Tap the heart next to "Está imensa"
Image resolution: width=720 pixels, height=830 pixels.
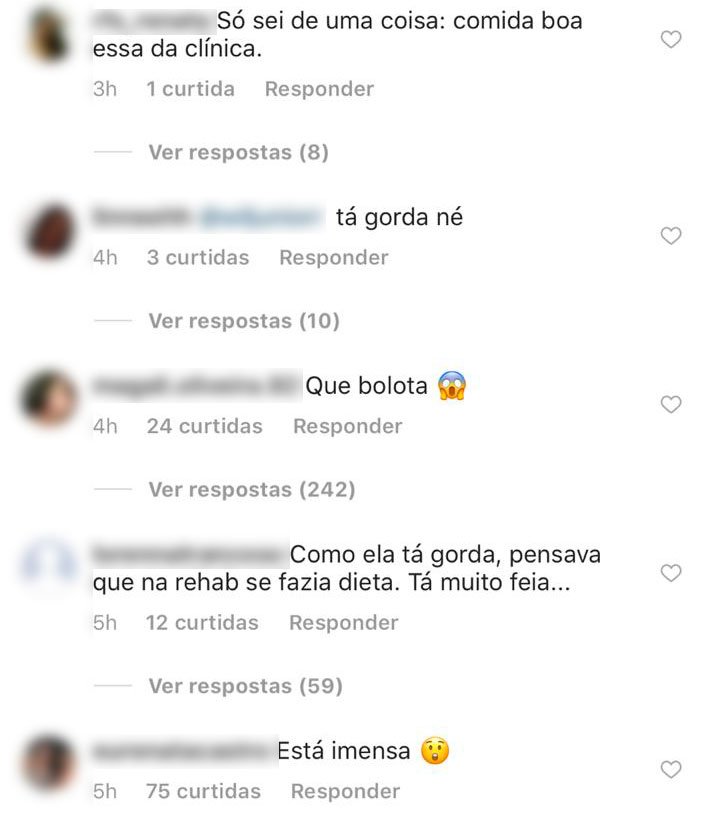tap(671, 769)
